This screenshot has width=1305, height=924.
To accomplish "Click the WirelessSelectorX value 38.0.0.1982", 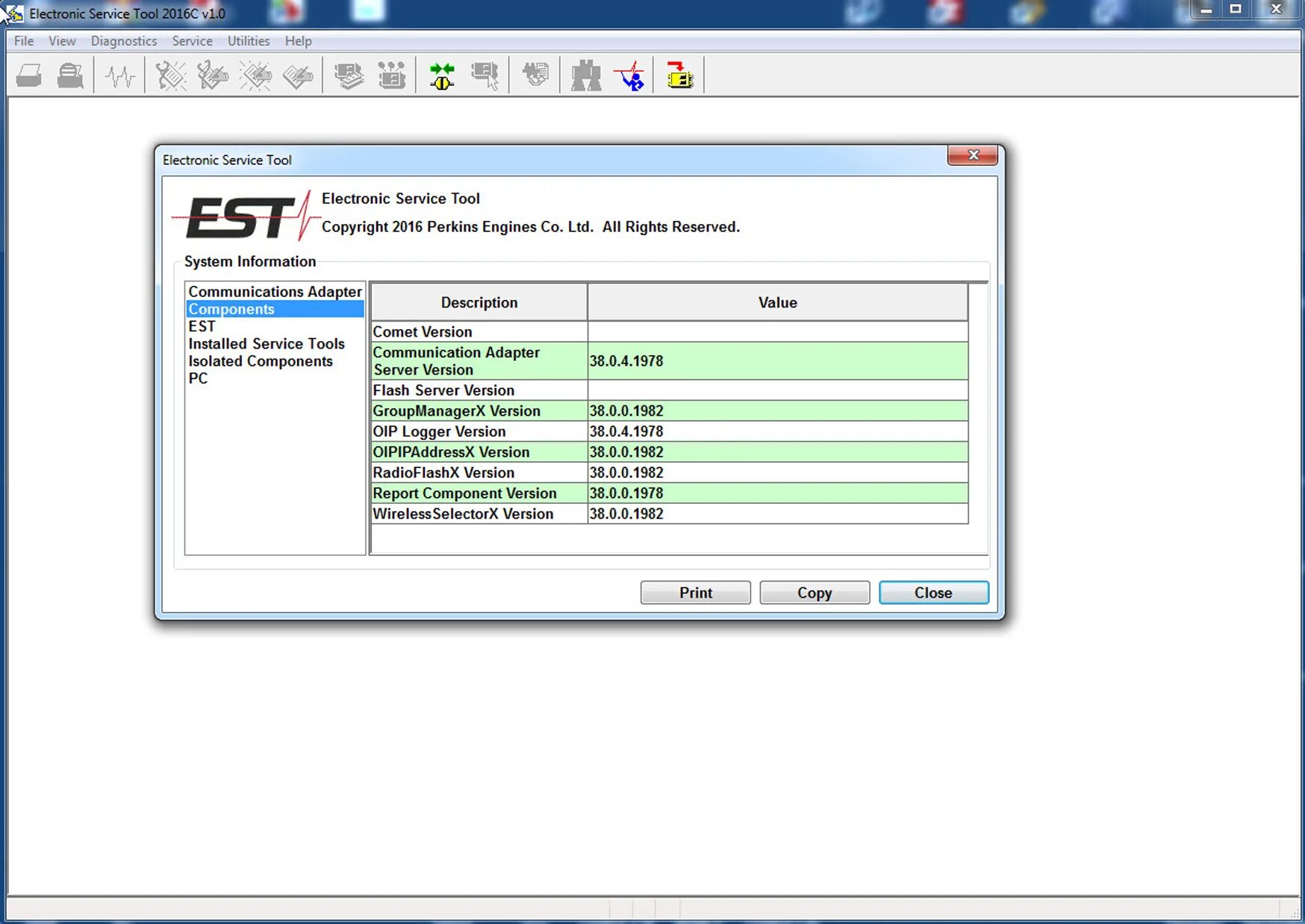I will tap(626, 513).
